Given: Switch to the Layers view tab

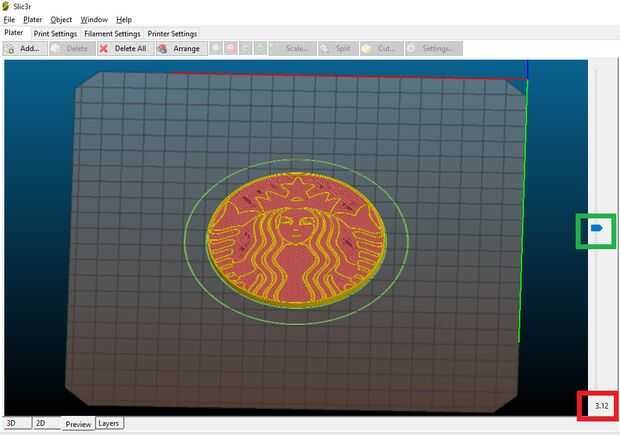Looking at the screenshot, I should pyautogui.click(x=109, y=423).
